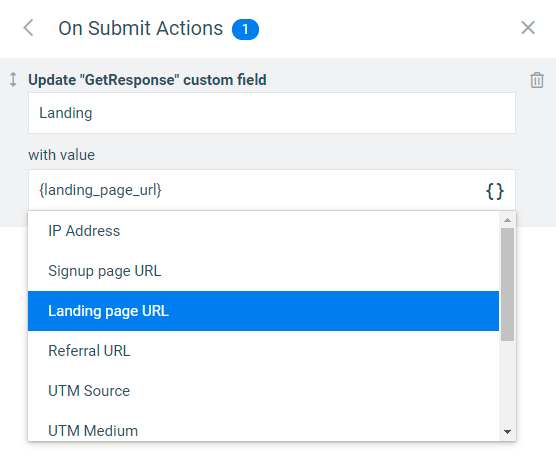This screenshot has width=556, height=467.
Task: Pick Referral URL from the dropdown
Action: click(x=263, y=351)
